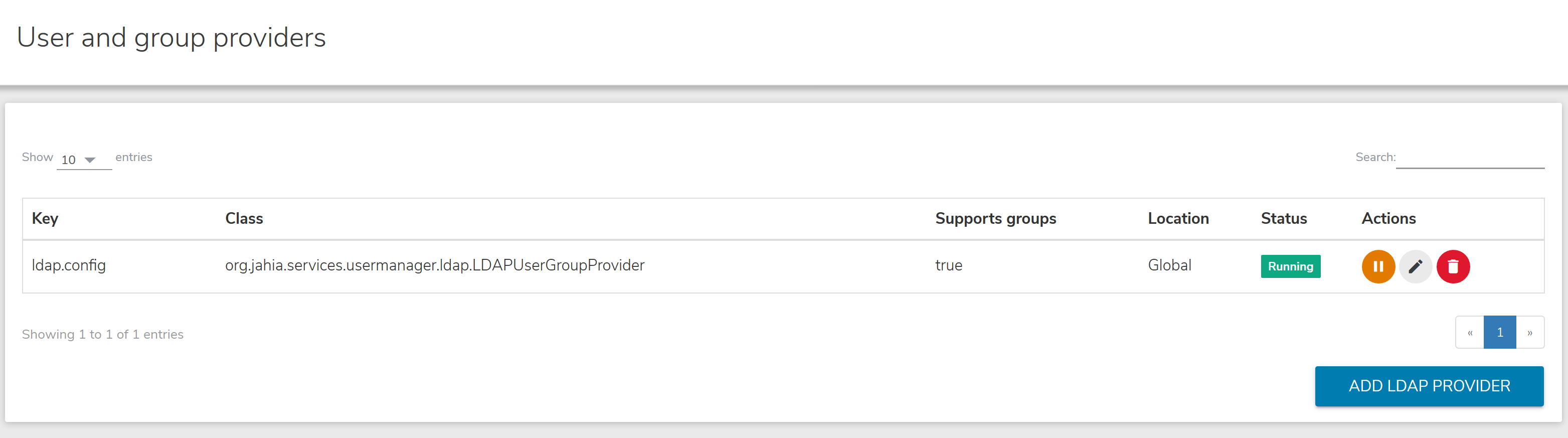The width and height of the screenshot is (1568, 438).
Task: Click the ADD LDAP PROVIDER button
Action: tap(1429, 386)
